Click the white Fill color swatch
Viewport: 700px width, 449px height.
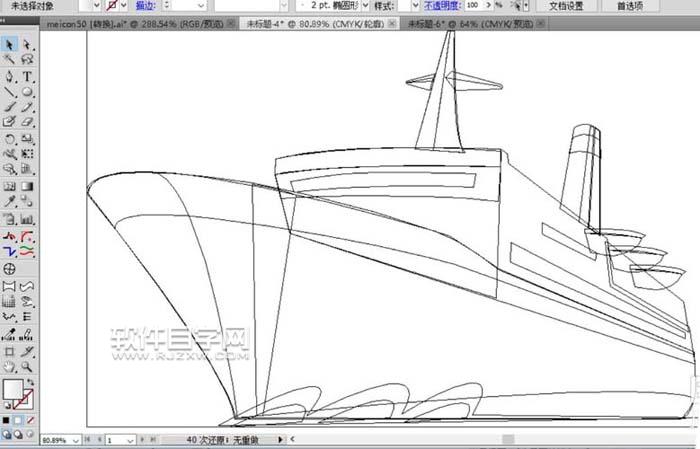(13, 389)
